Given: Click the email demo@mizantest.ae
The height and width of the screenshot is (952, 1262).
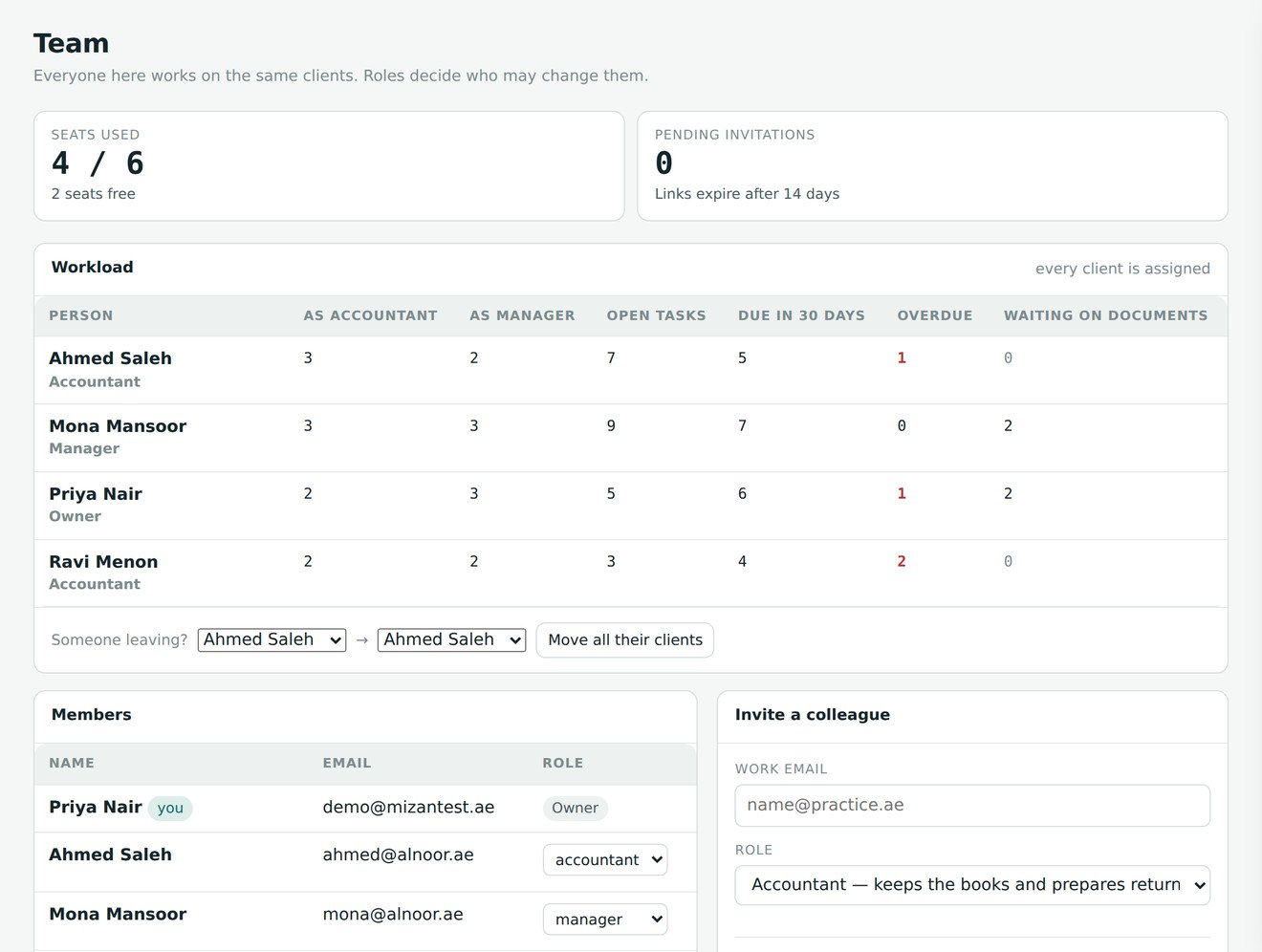Looking at the screenshot, I should click(x=408, y=808).
